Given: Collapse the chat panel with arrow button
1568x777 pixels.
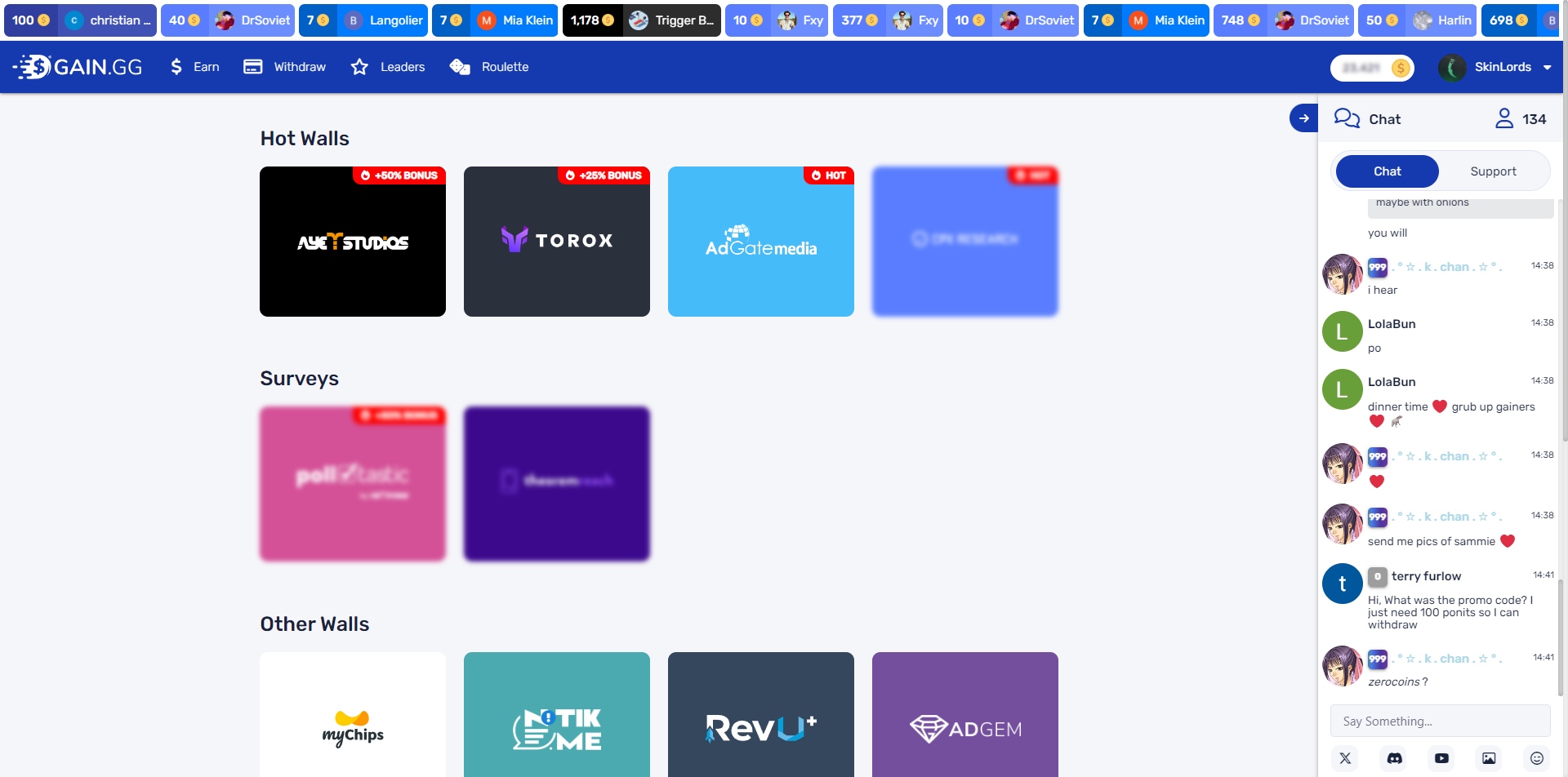Looking at the screenshot, I should click(x=1303, y=118).
